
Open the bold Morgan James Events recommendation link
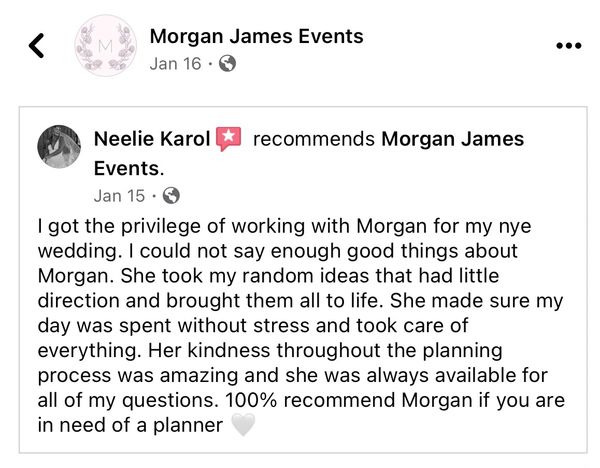453,139
